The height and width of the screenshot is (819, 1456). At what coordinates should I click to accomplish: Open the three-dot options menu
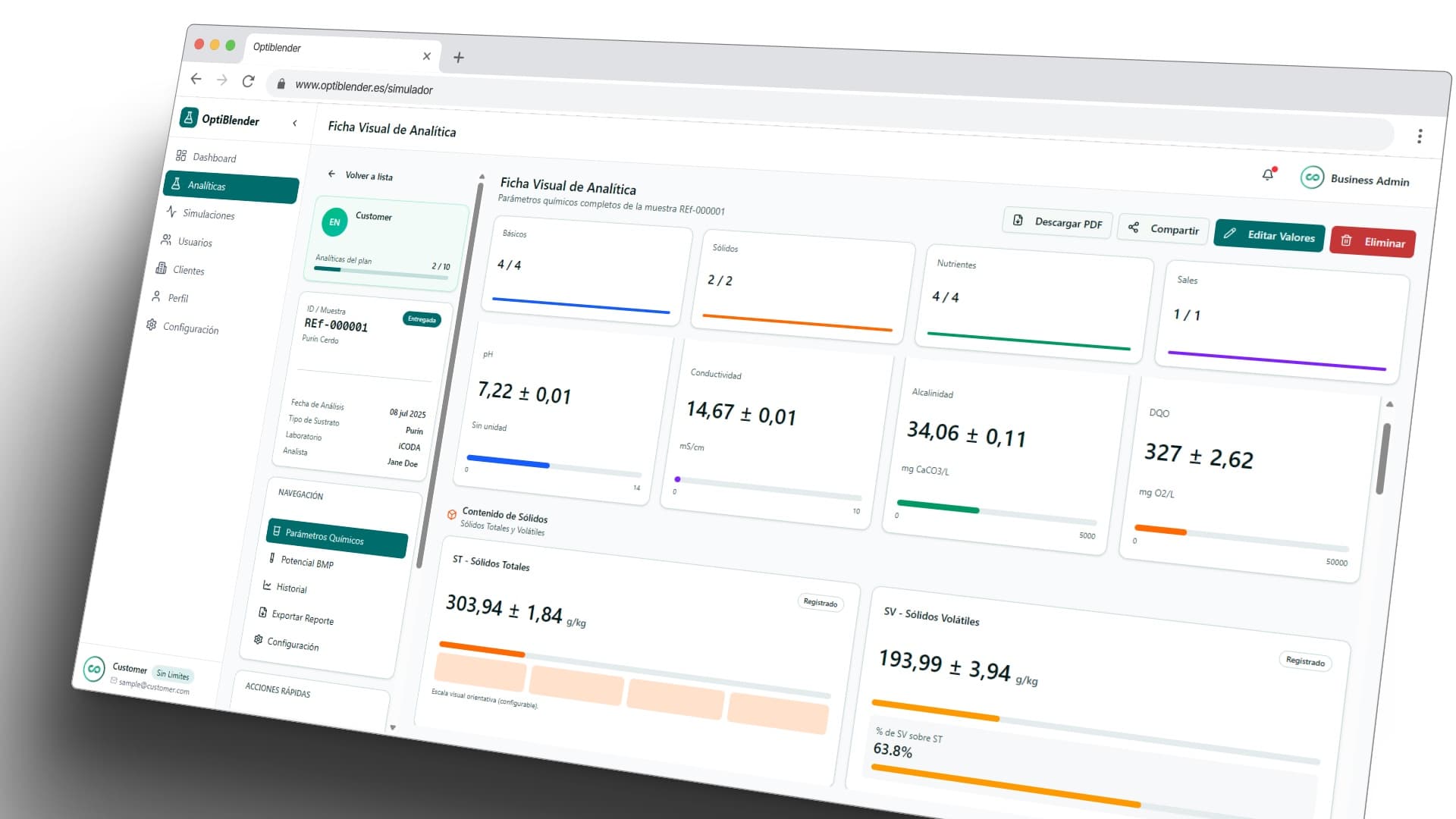(x=1420, y=136)
